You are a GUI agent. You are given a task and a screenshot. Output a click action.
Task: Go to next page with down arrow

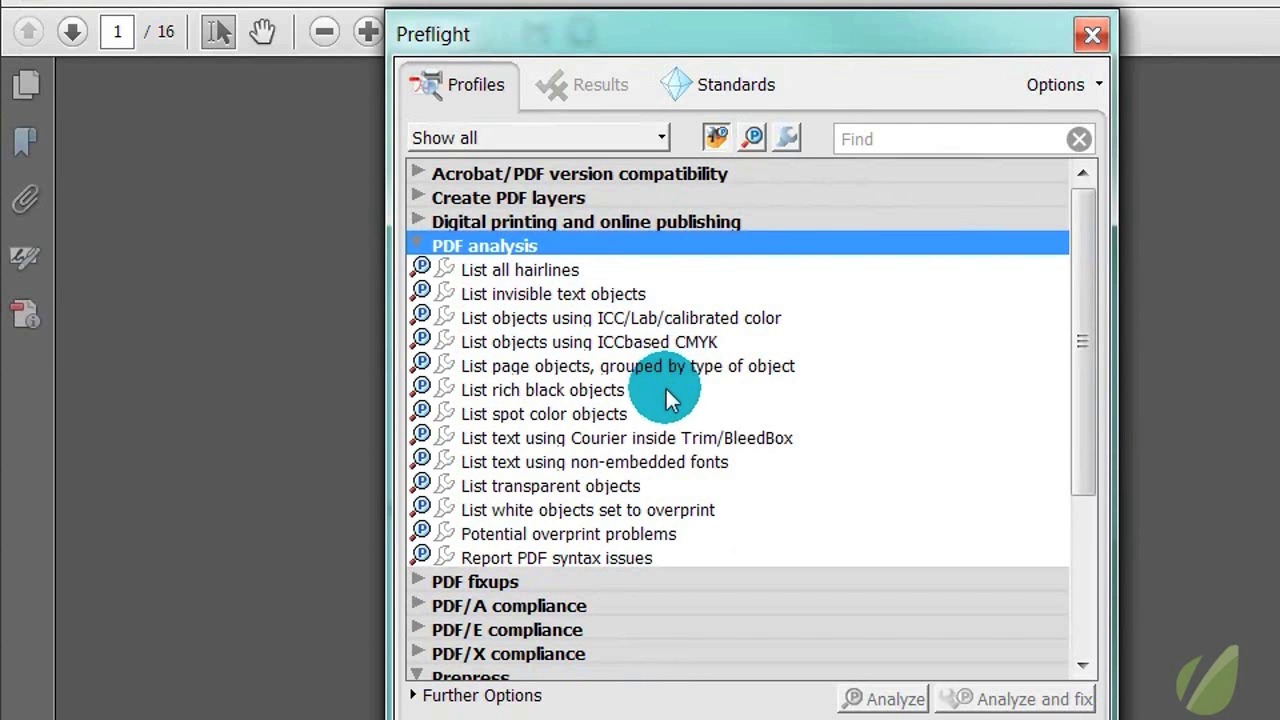coord(72,32)
